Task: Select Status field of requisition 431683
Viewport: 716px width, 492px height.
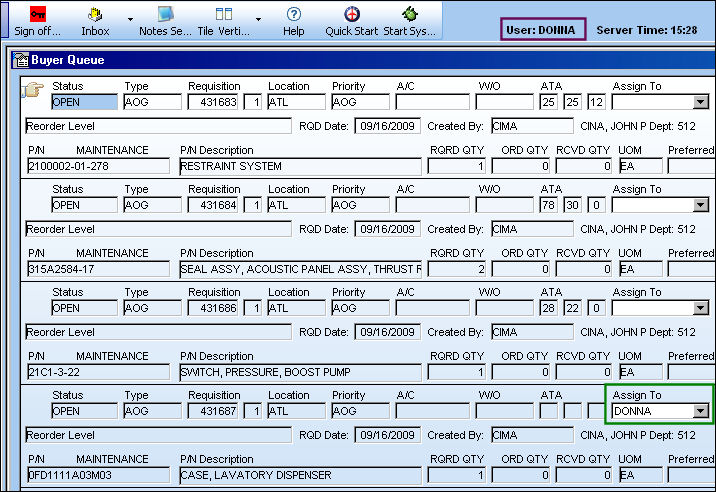Action: click(x=84, y=102)
